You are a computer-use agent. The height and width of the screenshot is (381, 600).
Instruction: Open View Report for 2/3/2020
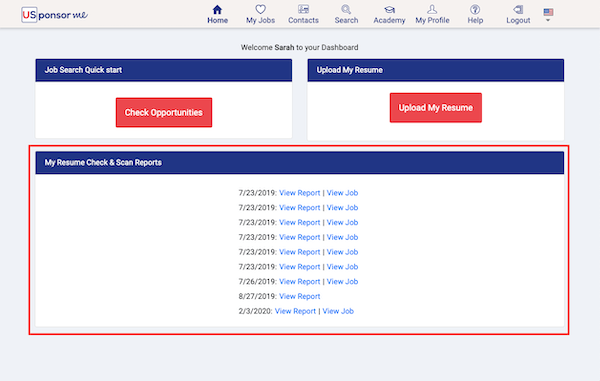coord(295,311)
